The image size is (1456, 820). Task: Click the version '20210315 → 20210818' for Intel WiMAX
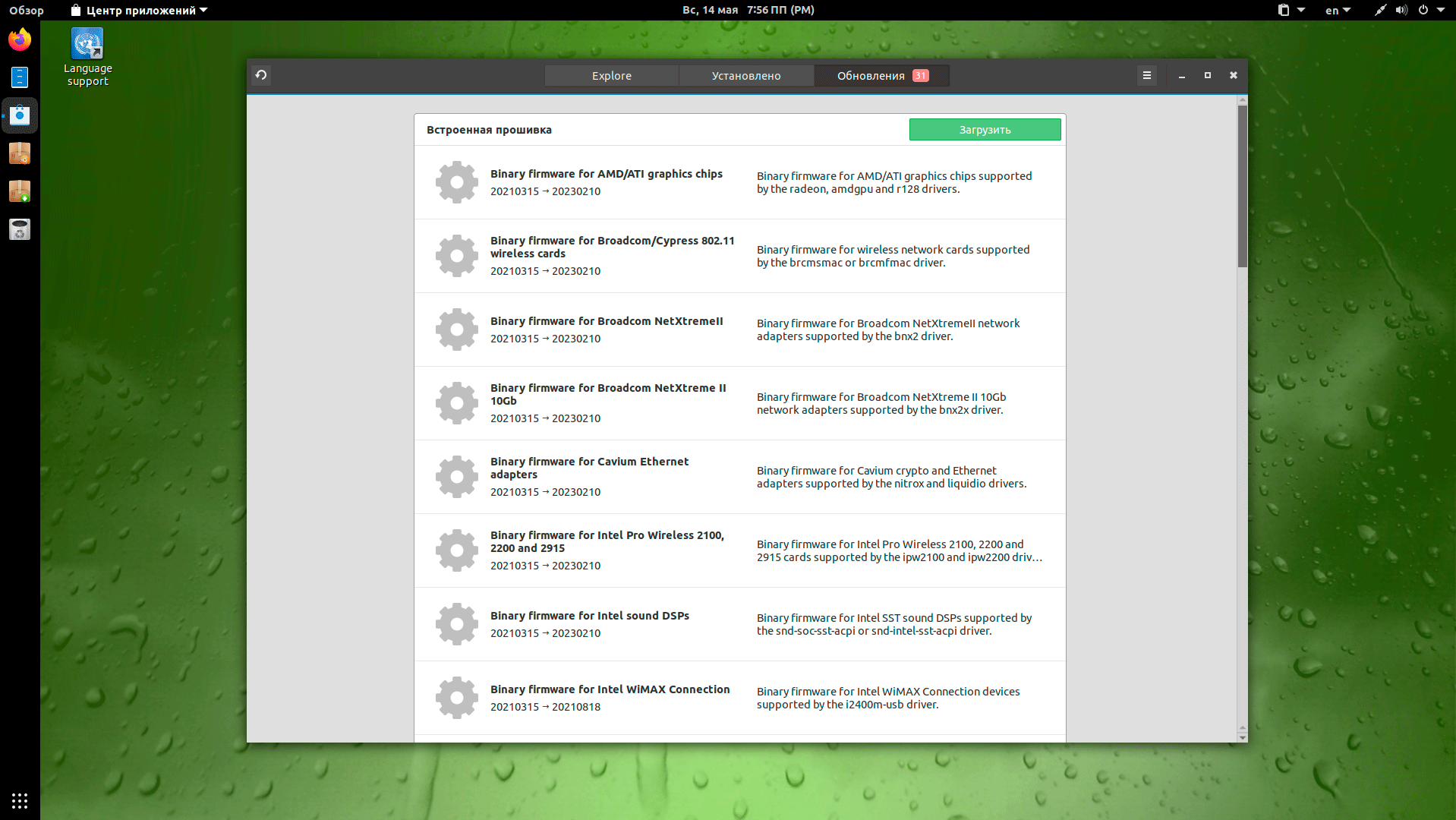pos(545,707)
